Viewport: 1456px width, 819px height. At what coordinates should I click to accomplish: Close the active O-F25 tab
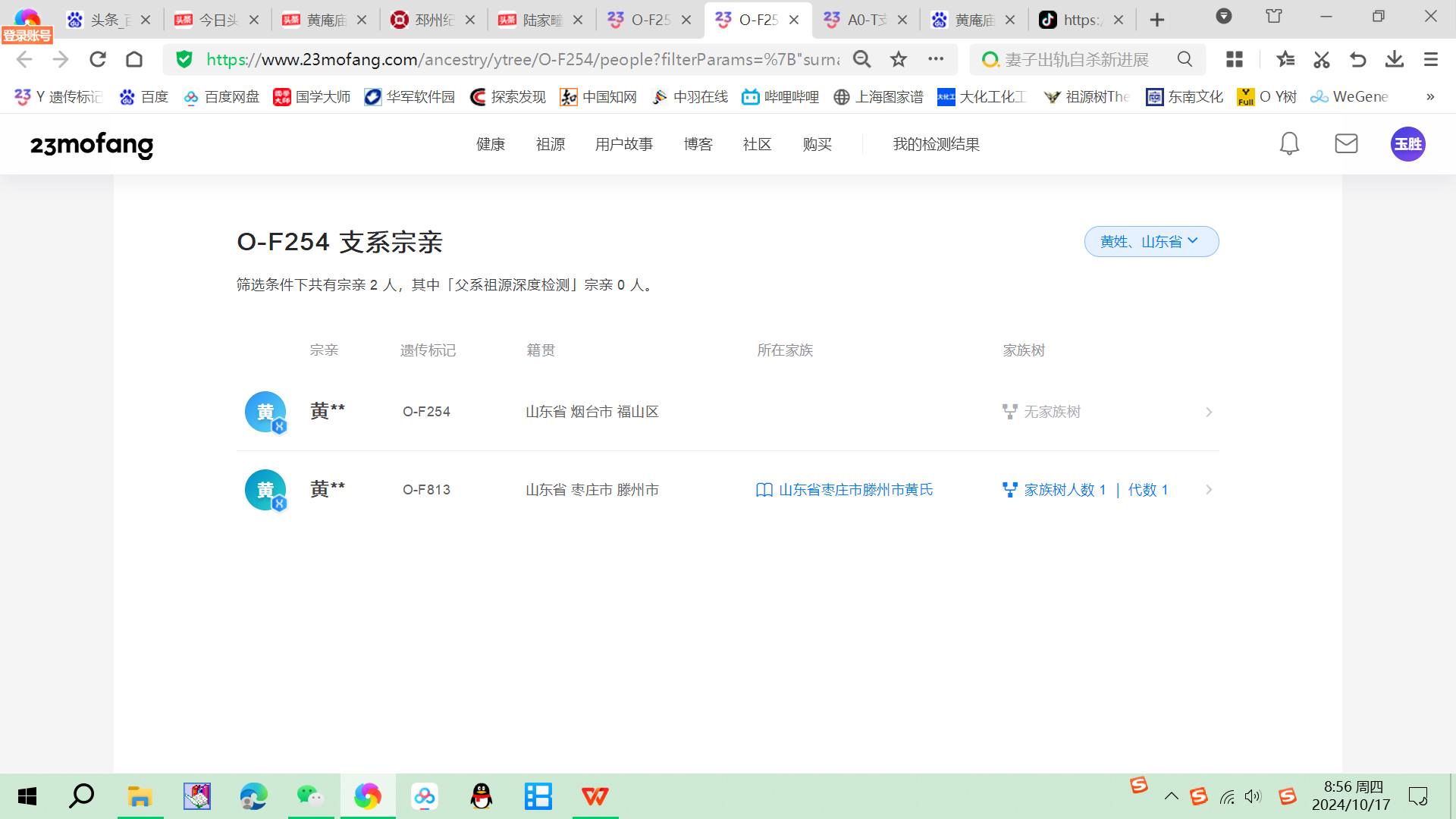tap(794, 20)
